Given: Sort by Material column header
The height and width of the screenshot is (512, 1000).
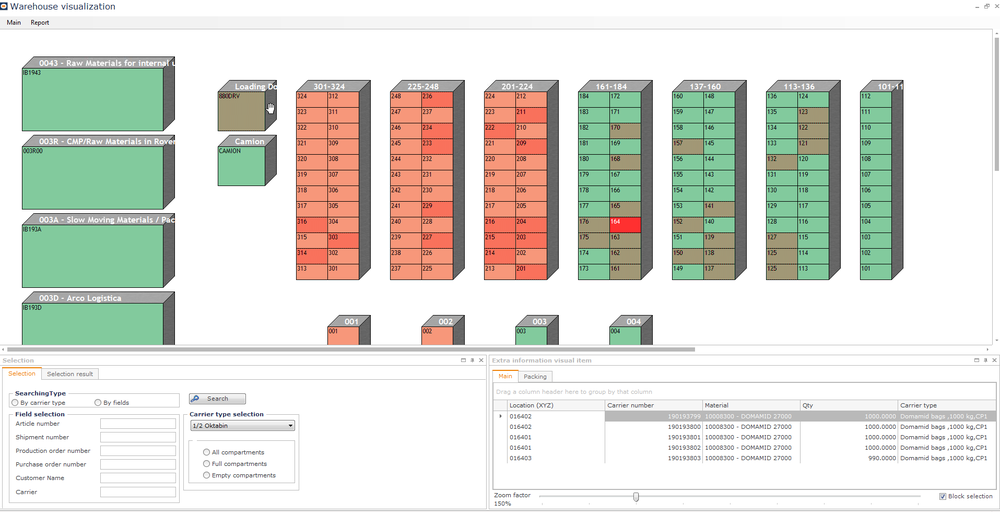Looking at the screenshot, I should [751, 405].
